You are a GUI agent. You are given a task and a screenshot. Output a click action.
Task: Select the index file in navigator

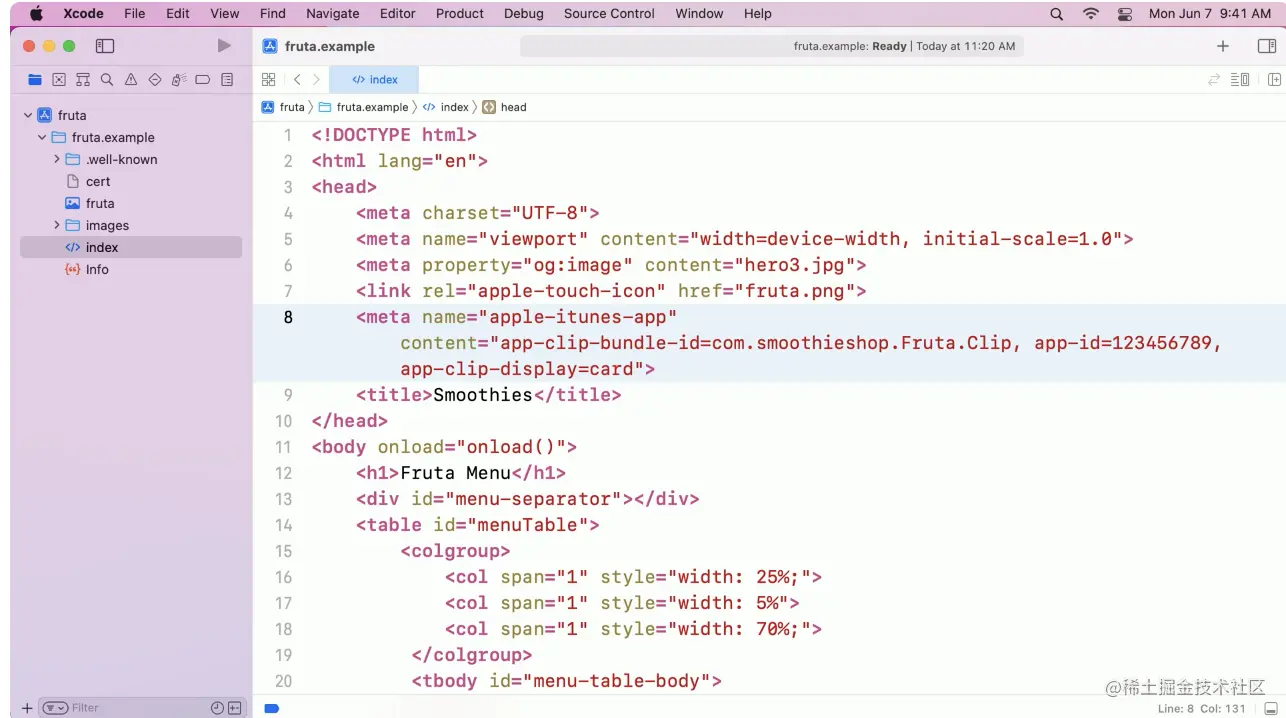tap(131, 247)
